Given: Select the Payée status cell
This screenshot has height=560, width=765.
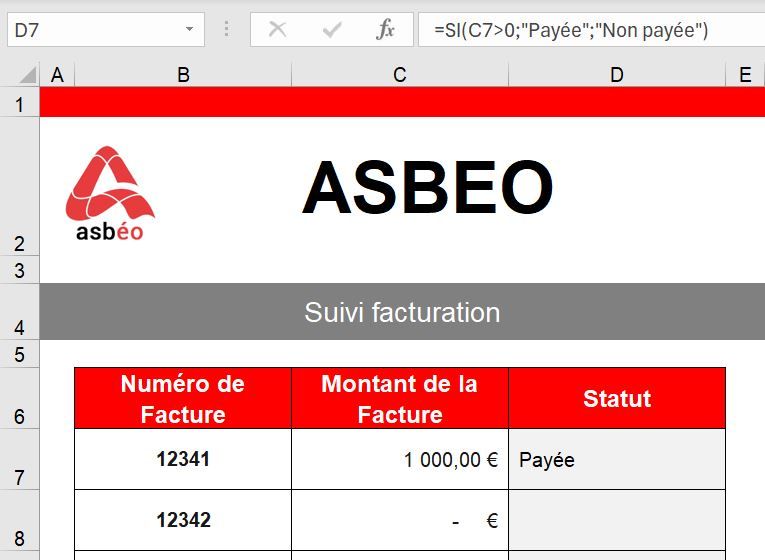Looking at the screenshot, I should 617,459.
